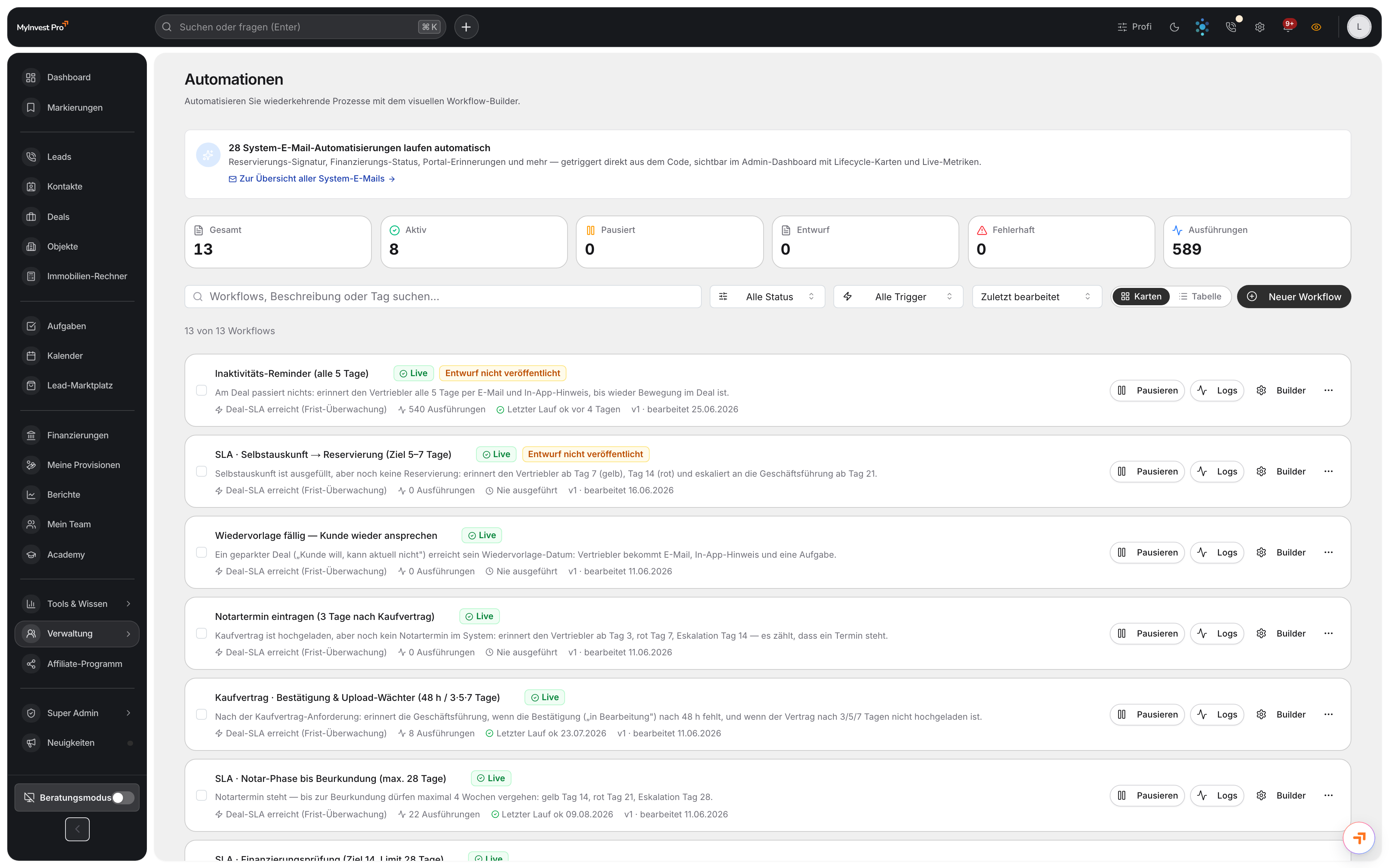1389x868 pixels.
Task: Open the Alle Status filter dropdown
Action: [x=767, y=297]
